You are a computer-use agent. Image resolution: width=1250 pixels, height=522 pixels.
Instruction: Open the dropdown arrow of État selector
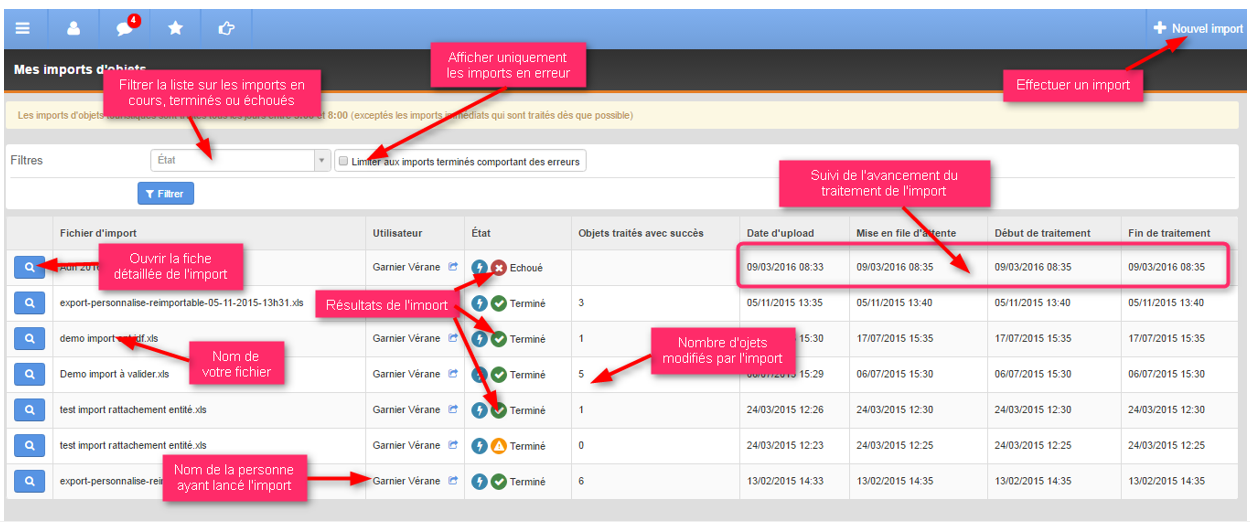[321, 160]
